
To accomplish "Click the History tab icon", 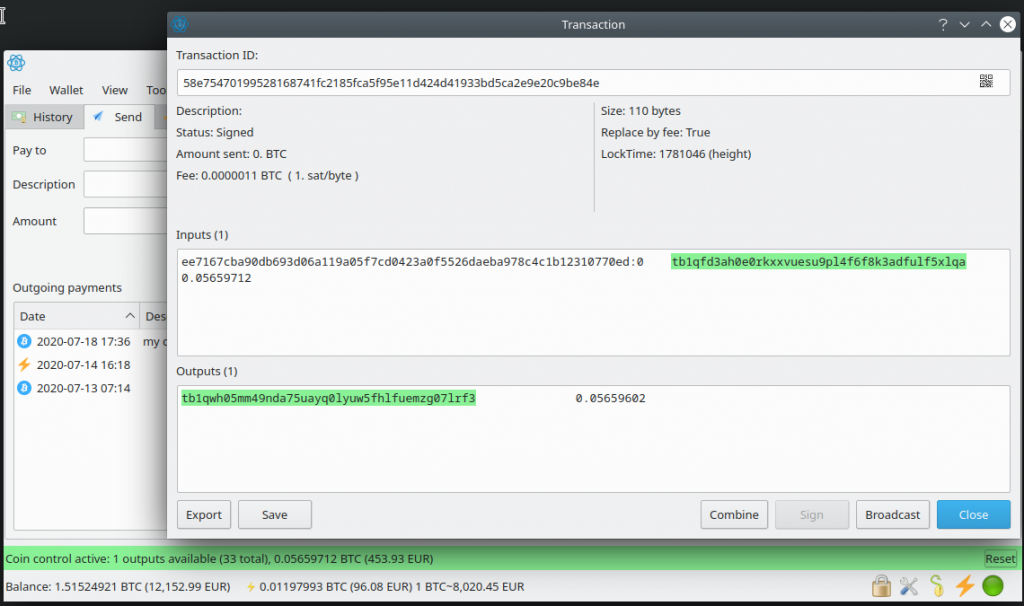I will point(19,117).
